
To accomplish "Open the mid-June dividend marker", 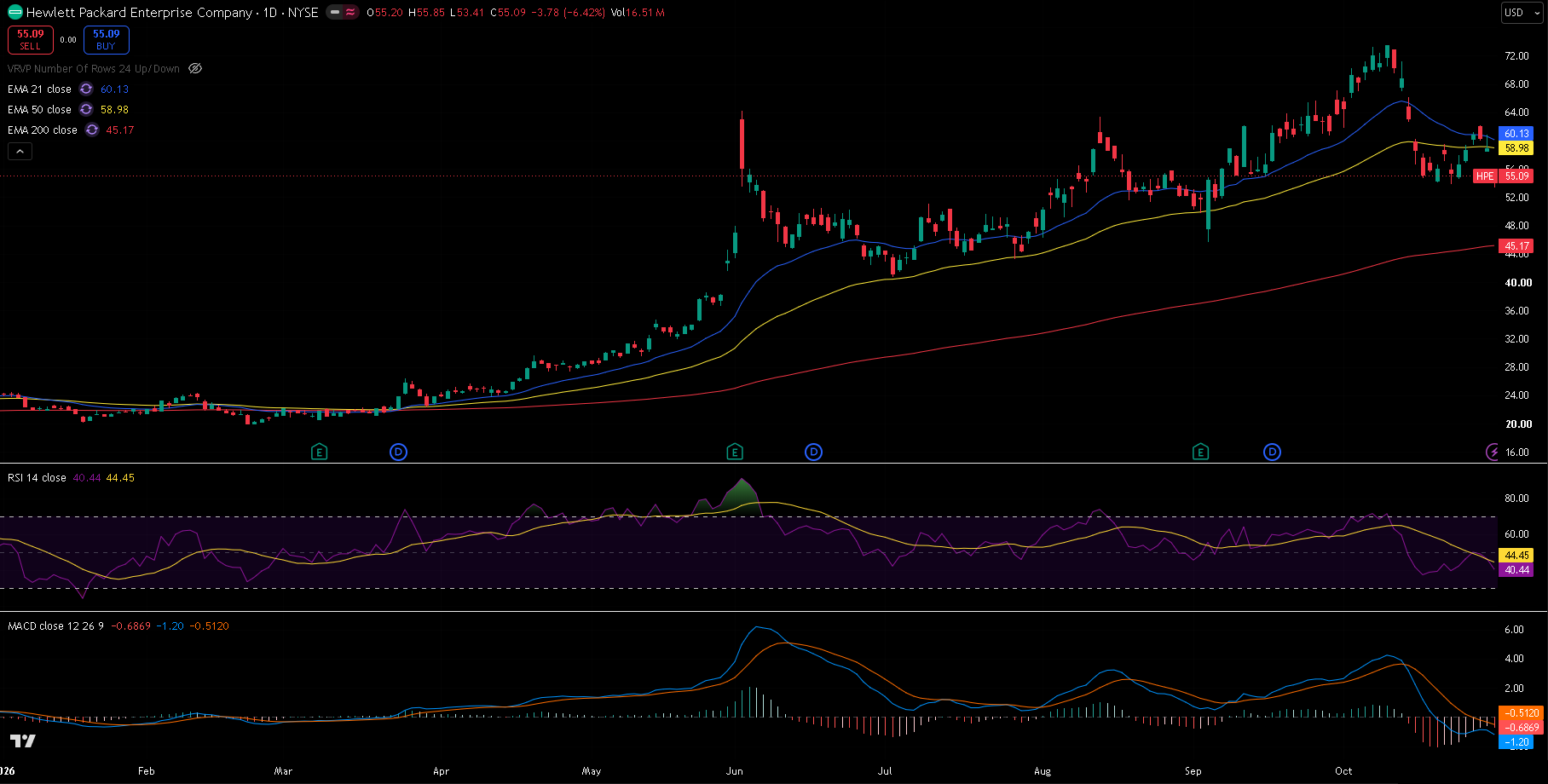I will pyautogui.click(x=814, y=452).
